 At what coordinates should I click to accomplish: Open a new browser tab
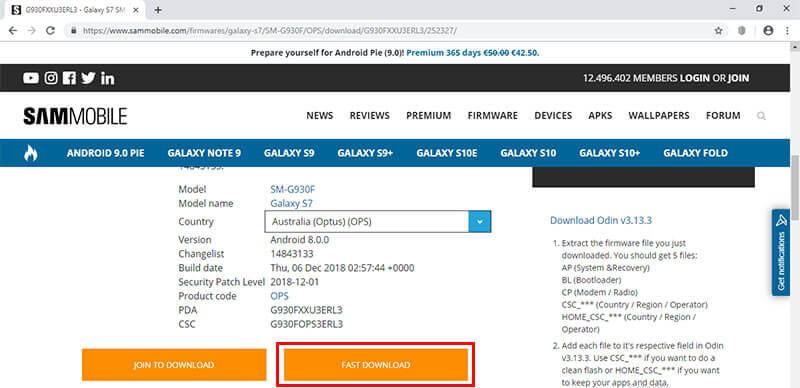[x=158, y=9]
